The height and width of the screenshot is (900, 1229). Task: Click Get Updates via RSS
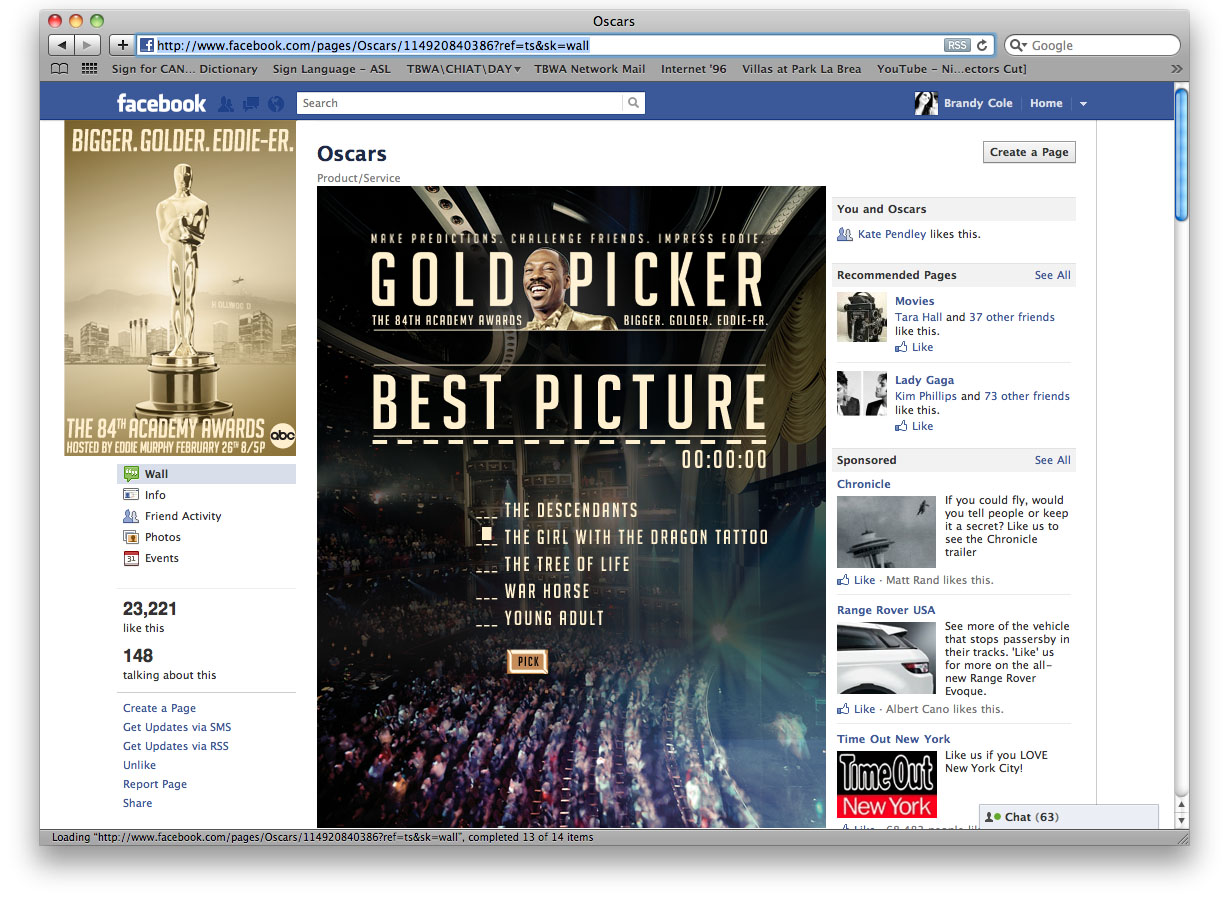(176, 746)
